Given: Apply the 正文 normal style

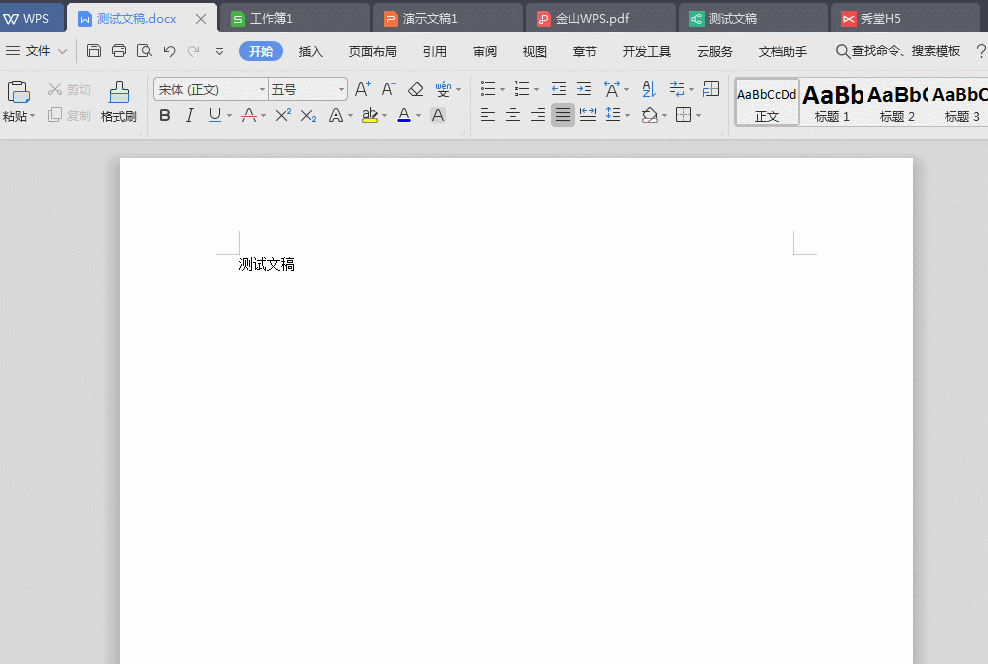Looking at the screenshot, I should click(x=767, y=102).
